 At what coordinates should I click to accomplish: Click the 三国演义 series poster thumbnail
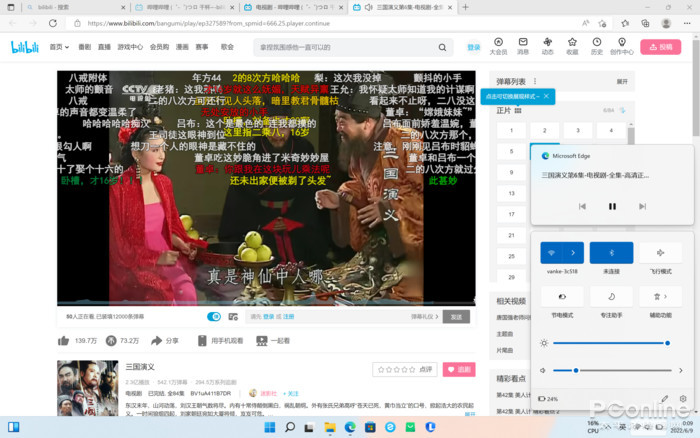click(x=88, y=388)
